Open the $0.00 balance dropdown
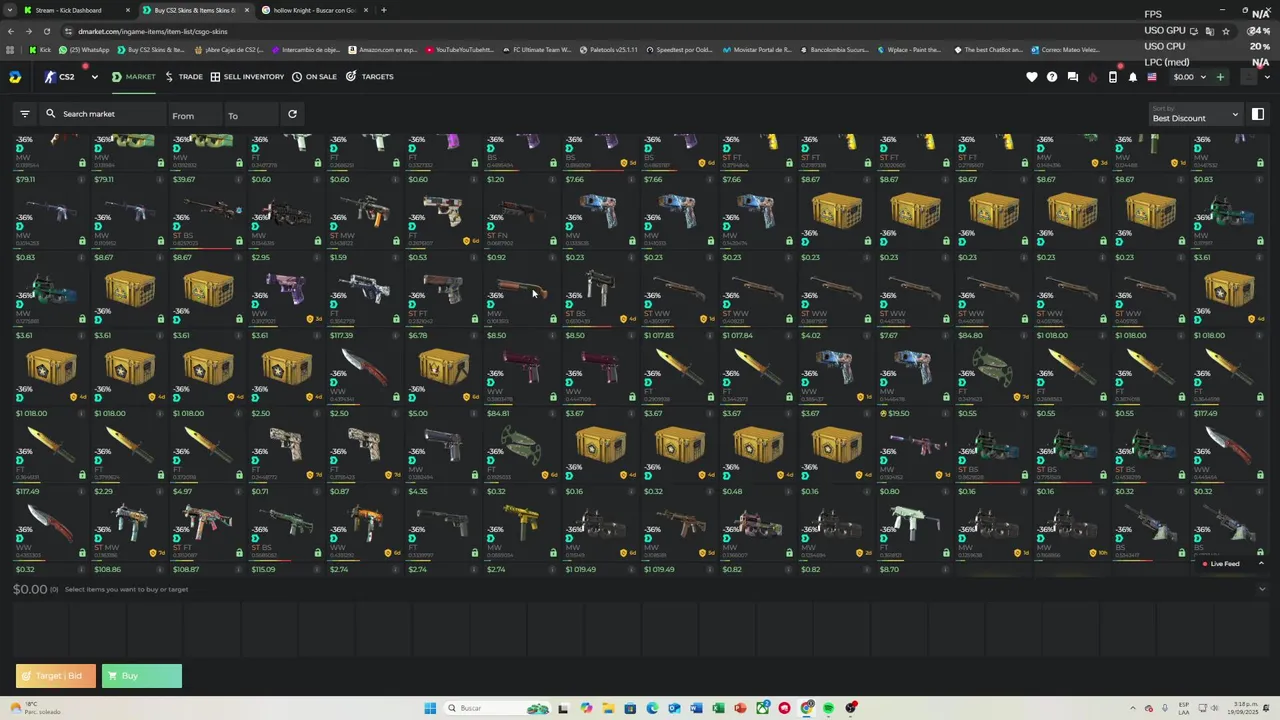This screenshot has height=720, width=1280. click(1190, 77)
